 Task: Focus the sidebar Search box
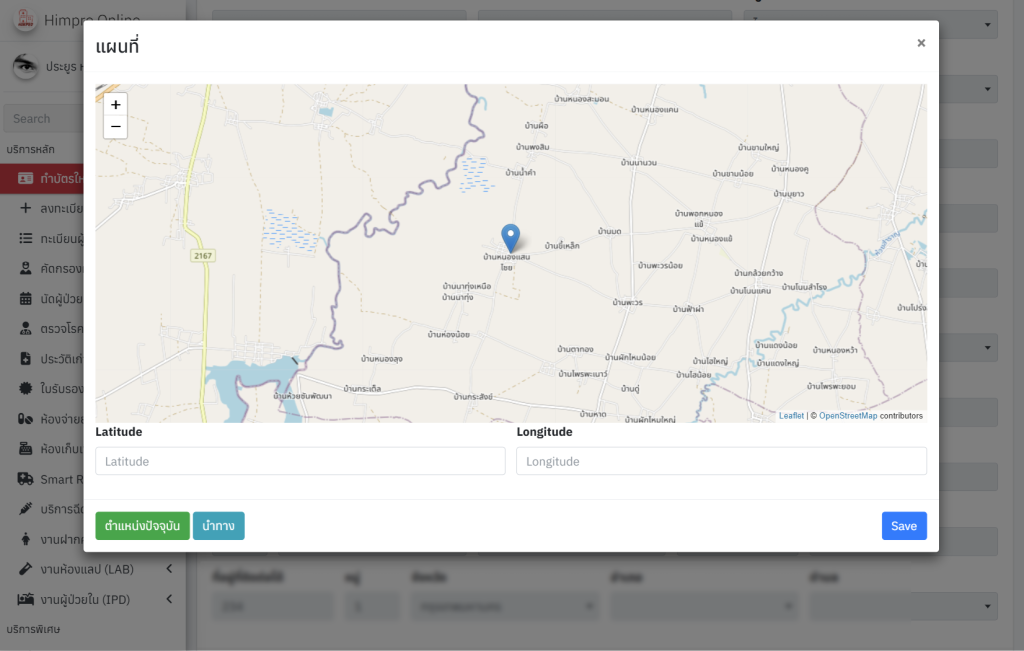[x=43, y=118]
